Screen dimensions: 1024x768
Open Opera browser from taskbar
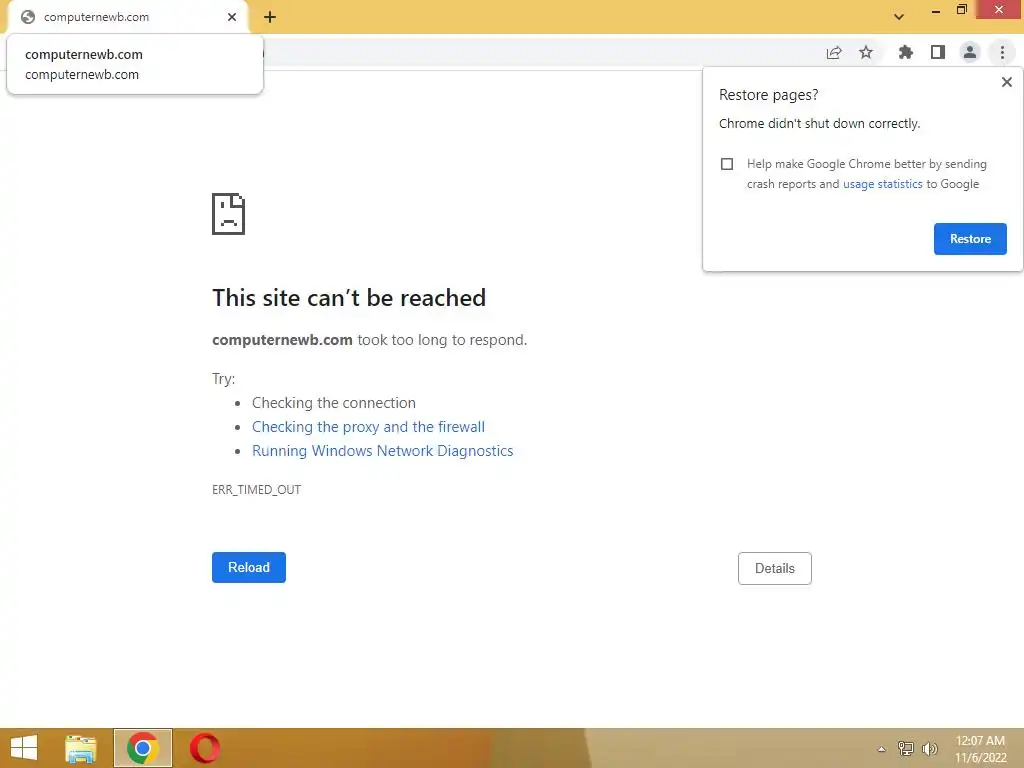(204, 748)
